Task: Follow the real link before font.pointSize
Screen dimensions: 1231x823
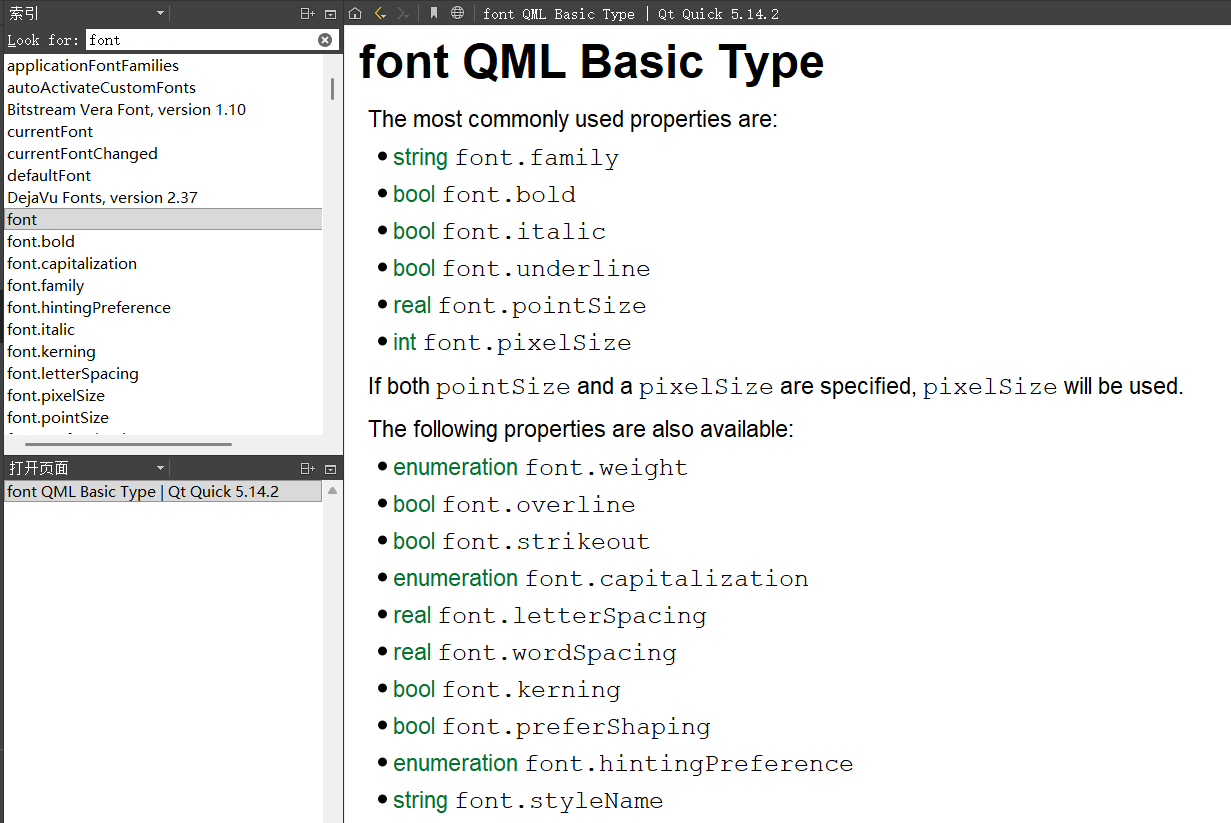Action: [412, 306]
